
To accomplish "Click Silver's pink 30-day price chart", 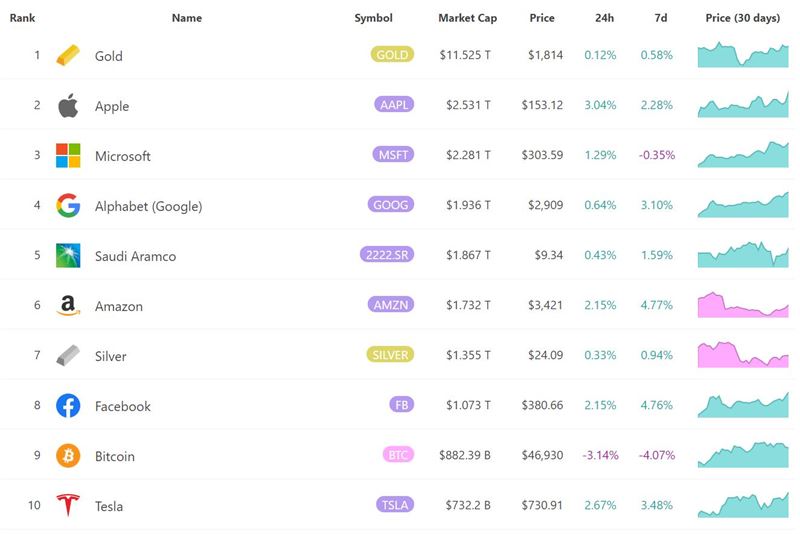I will click(743, 354).
